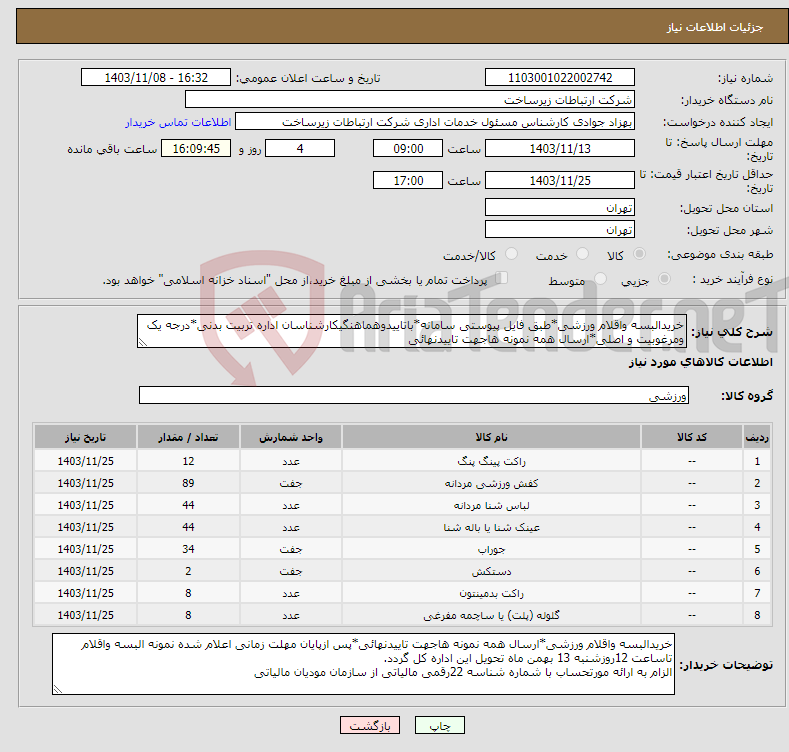This screenshot has width=789, height=752.
Task: Click quantity 12 in the ping pong row
Action: click(188, 461)
